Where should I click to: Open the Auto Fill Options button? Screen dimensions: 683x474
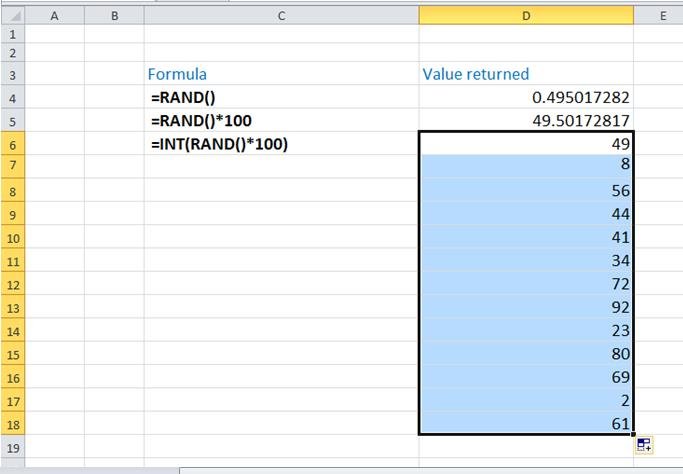[x=645, y=446]
